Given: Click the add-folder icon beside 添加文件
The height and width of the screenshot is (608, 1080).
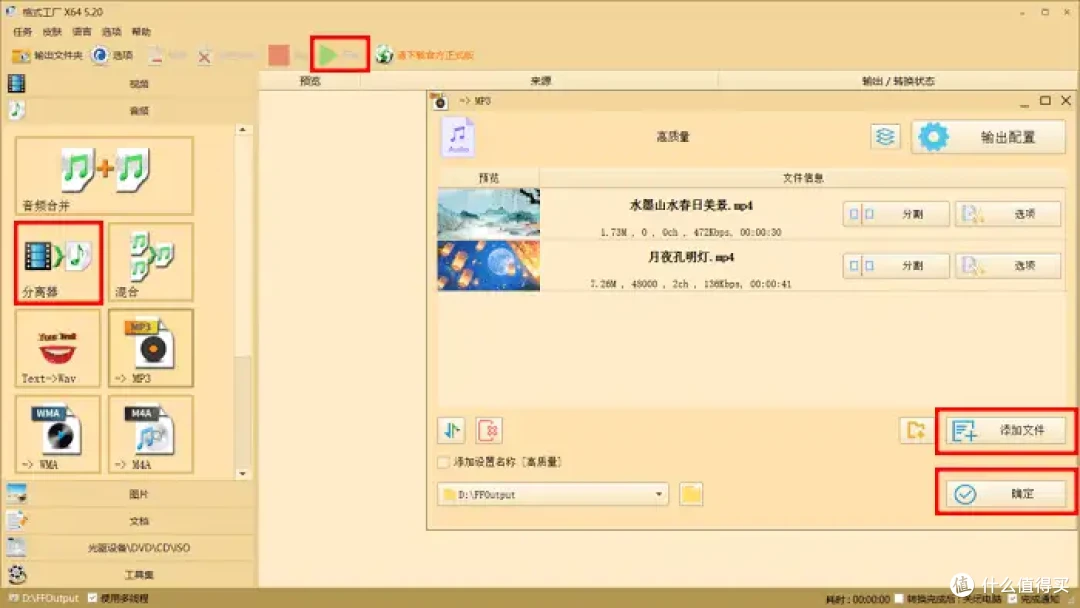Looking at the screenshot, I should point(915,430).
